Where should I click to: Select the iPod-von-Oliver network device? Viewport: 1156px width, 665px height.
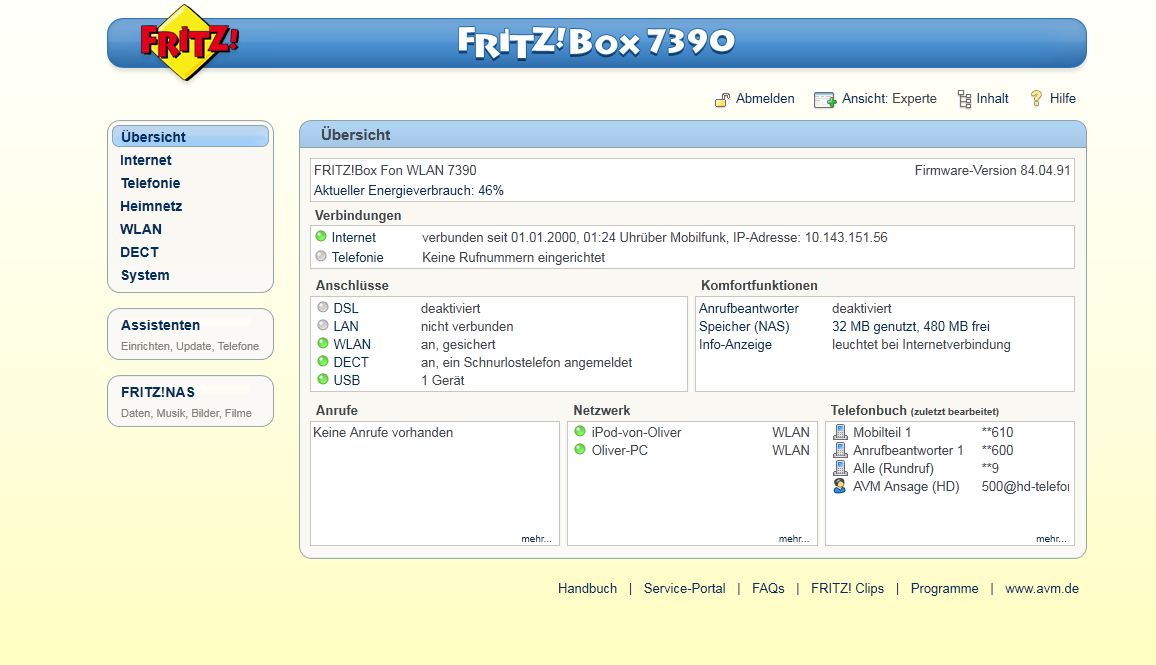(x=636, y=432)
